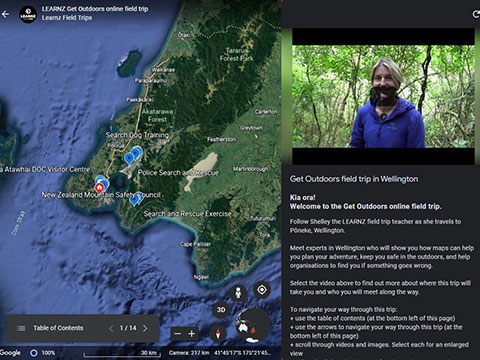Select the red home map marker
480x360 pixels.
[99, 188]
